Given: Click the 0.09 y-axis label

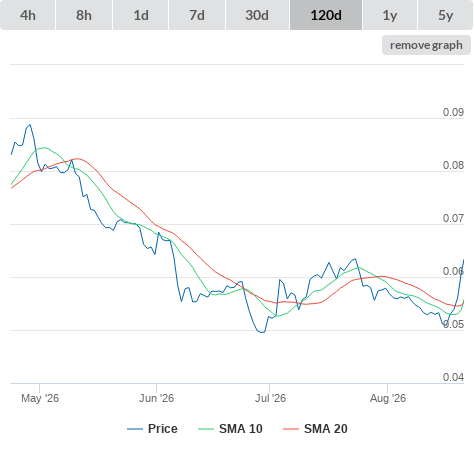Looking at the screenshot, I should click(453, 112).
